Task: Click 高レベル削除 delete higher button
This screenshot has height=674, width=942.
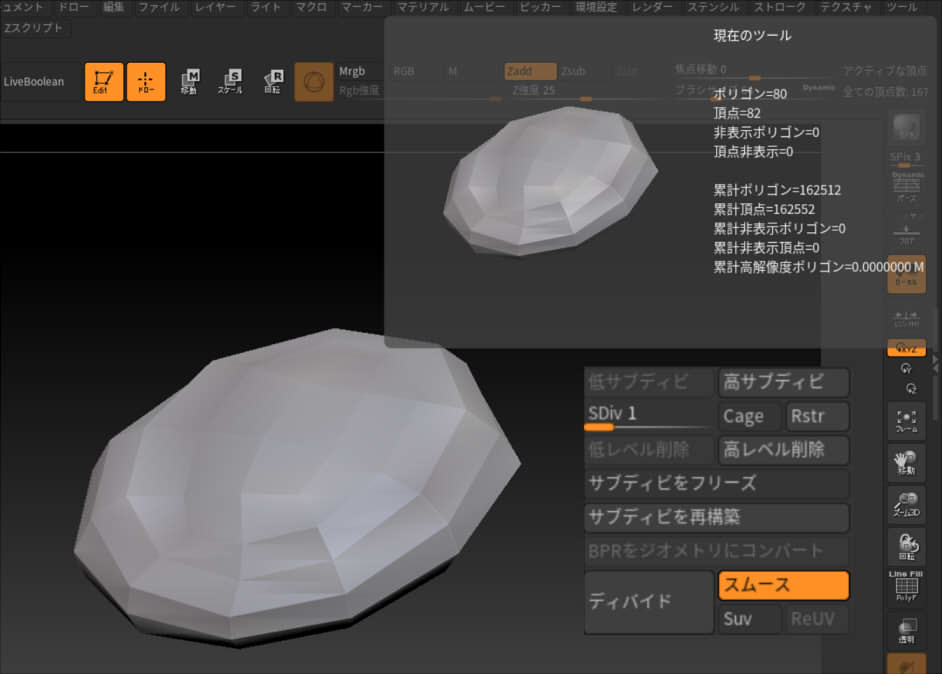Action: [783, 449]
